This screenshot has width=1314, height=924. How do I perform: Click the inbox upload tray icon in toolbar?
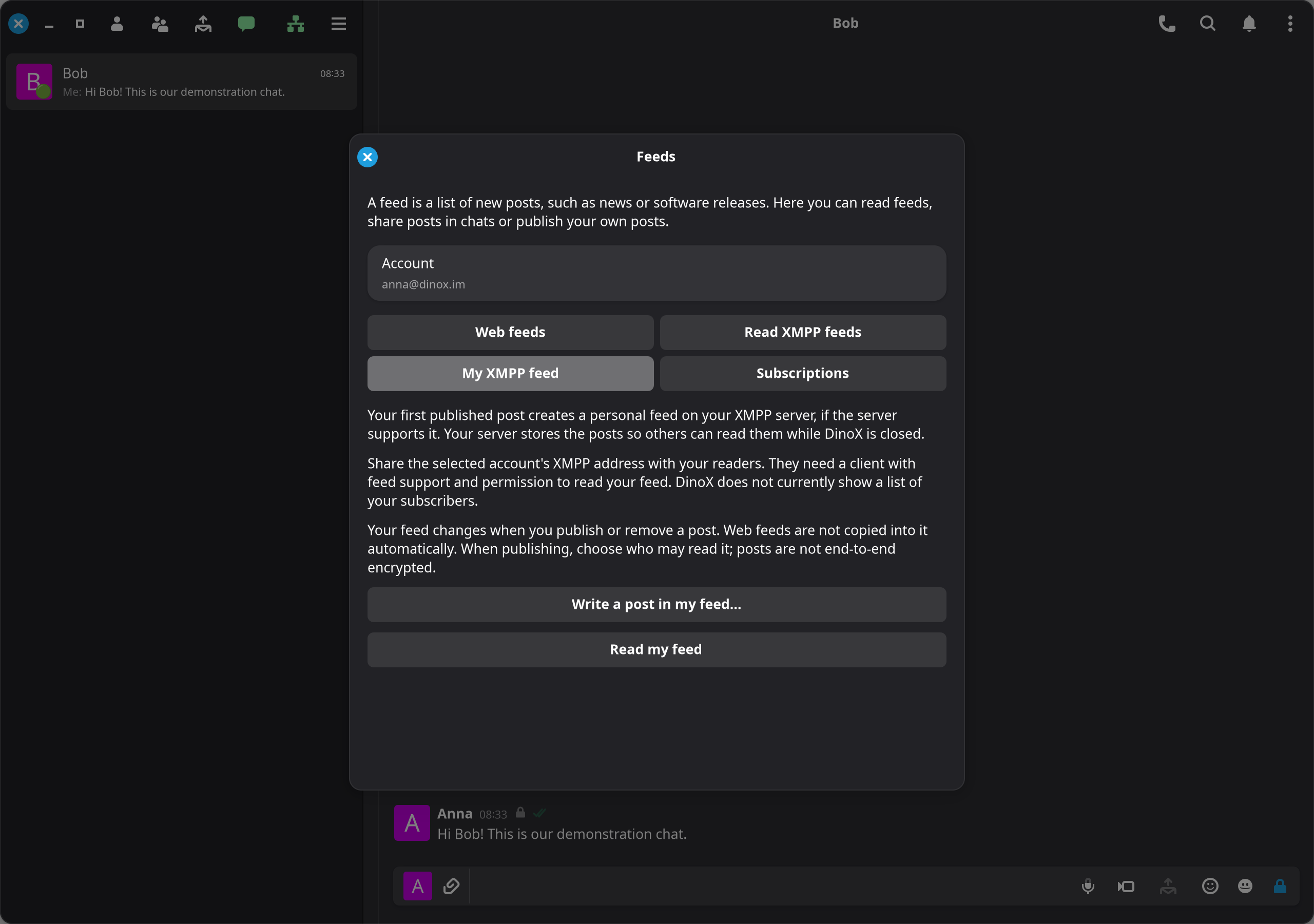click(x=203, y=24)
